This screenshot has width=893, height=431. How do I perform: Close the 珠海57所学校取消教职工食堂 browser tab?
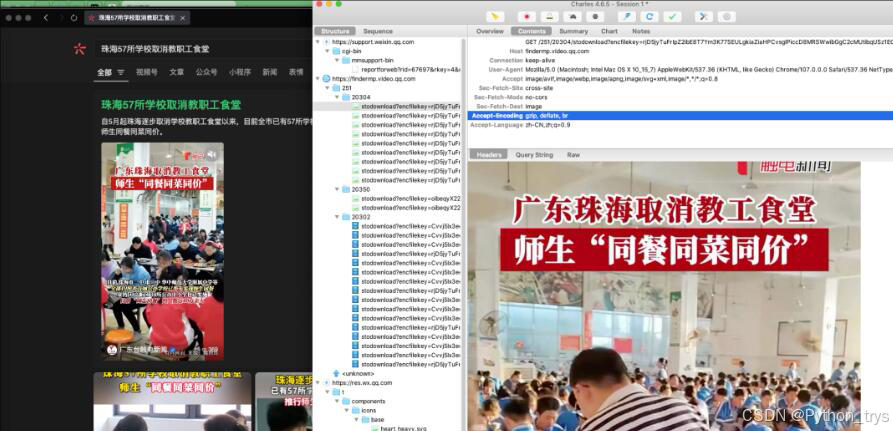coord(182,18)
